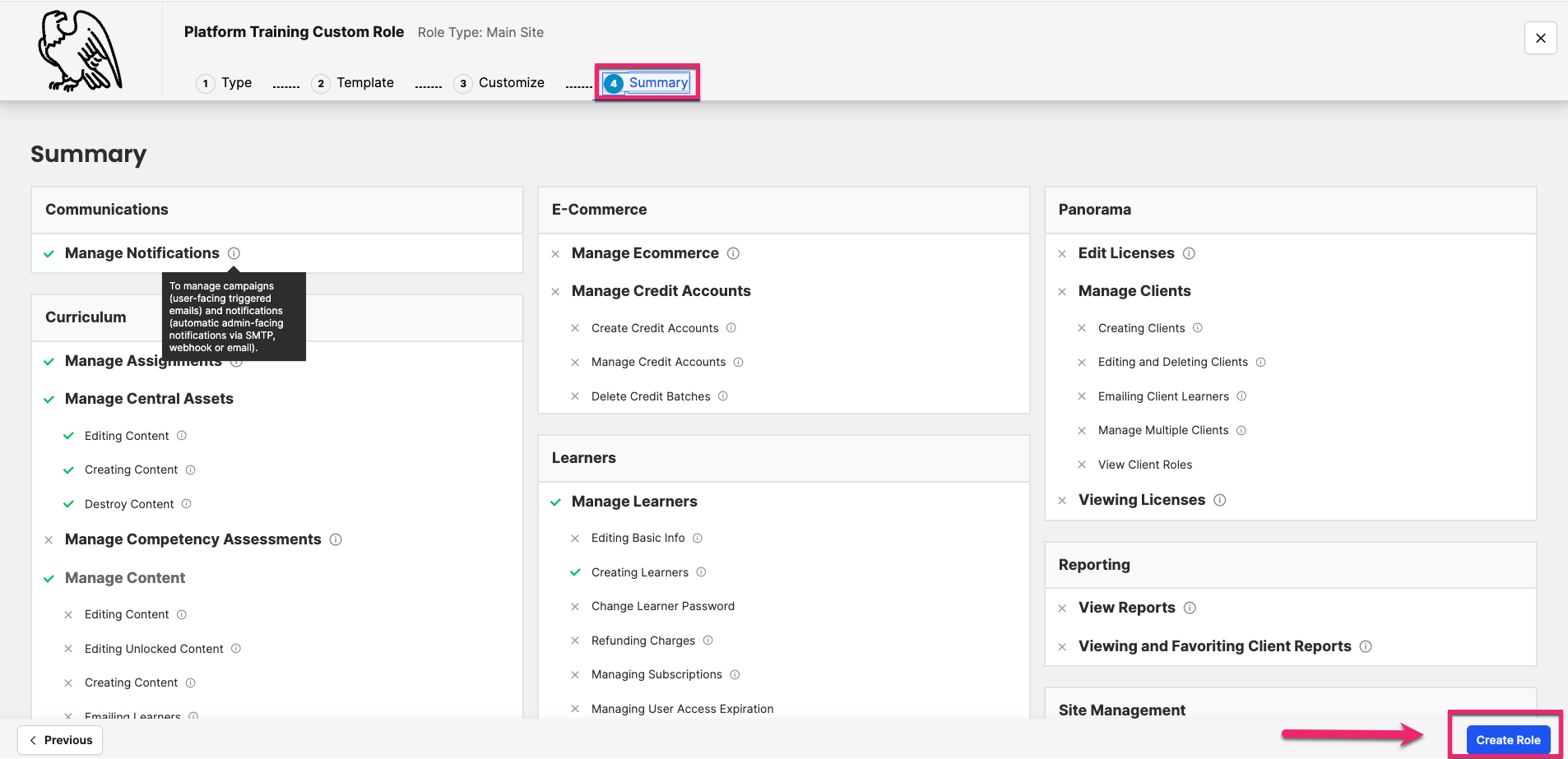Image resolution: width=1568 pixels, height=759 pixels.
Task: Click X mark beside Manage Competency Assessments
Action: pos(49,540)
